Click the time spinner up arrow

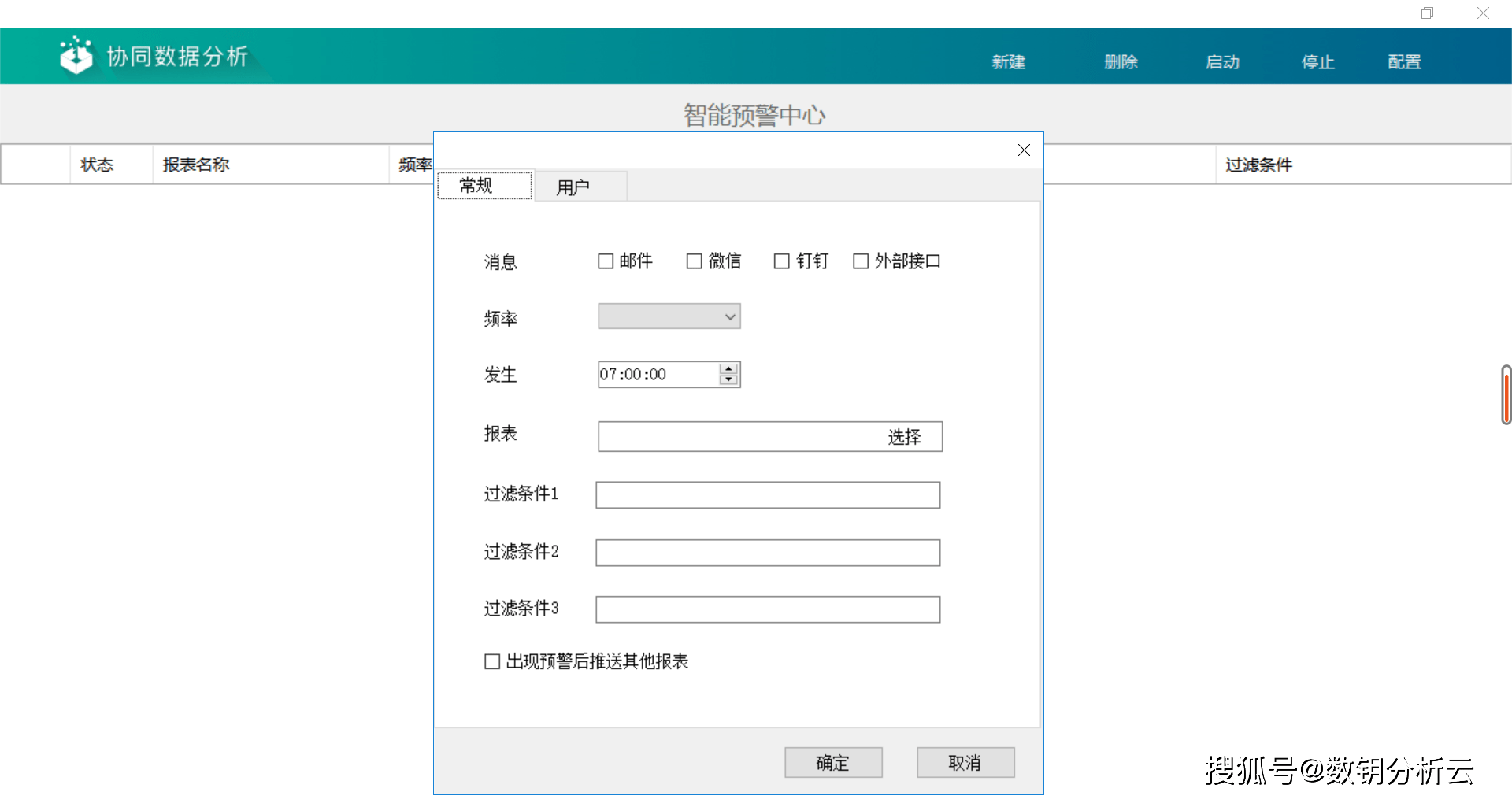729,368
